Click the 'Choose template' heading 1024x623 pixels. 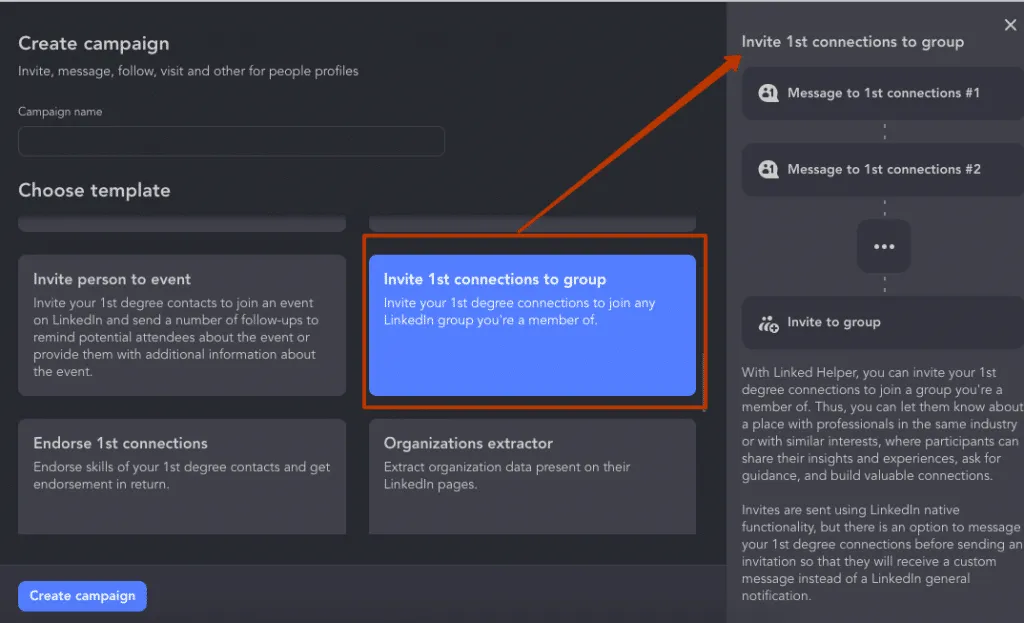94,190
